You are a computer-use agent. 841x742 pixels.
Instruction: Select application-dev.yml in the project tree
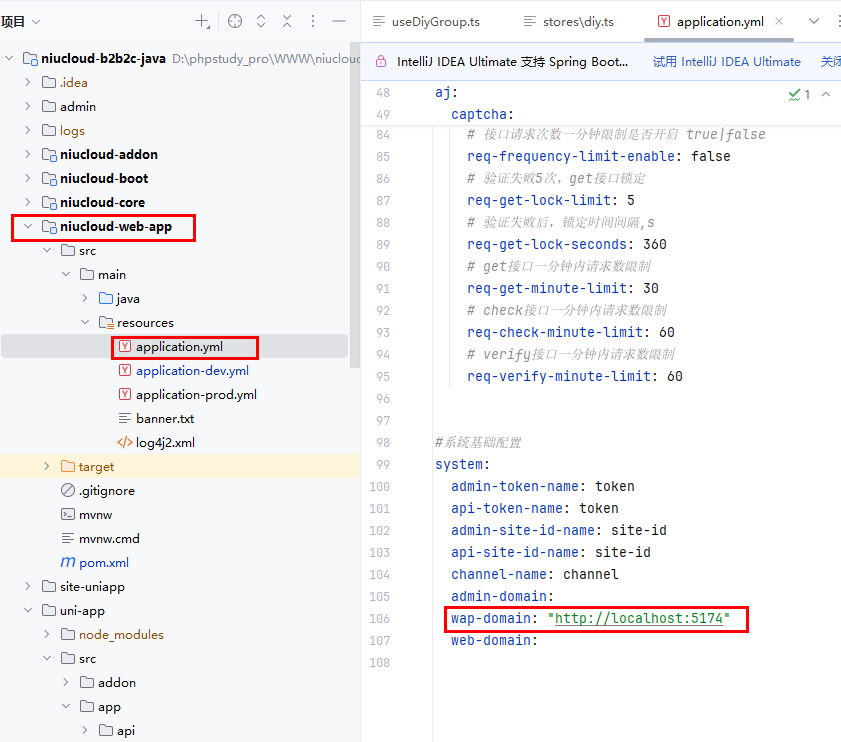(192, 371)
